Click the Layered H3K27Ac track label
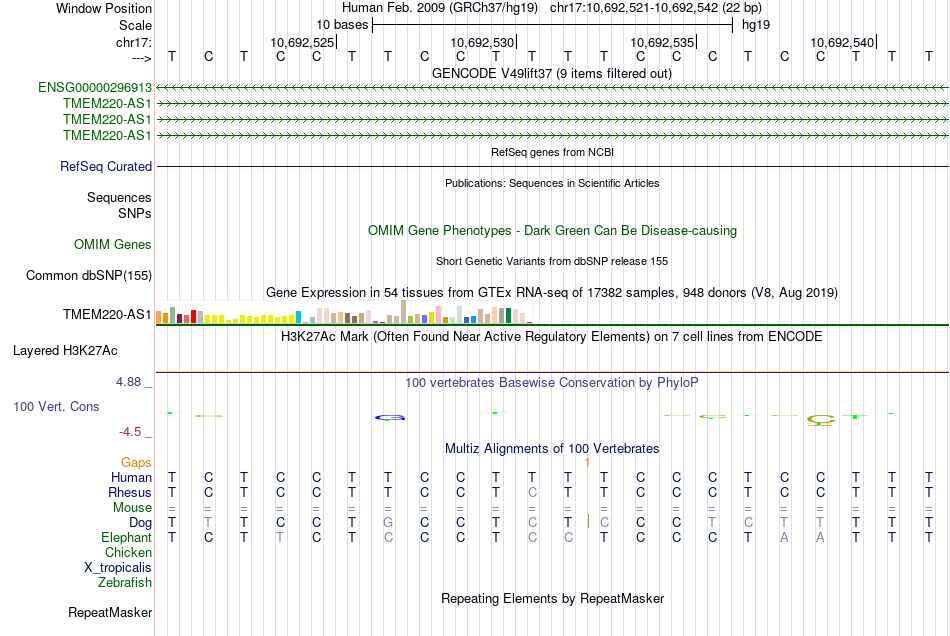 point(65,351)
